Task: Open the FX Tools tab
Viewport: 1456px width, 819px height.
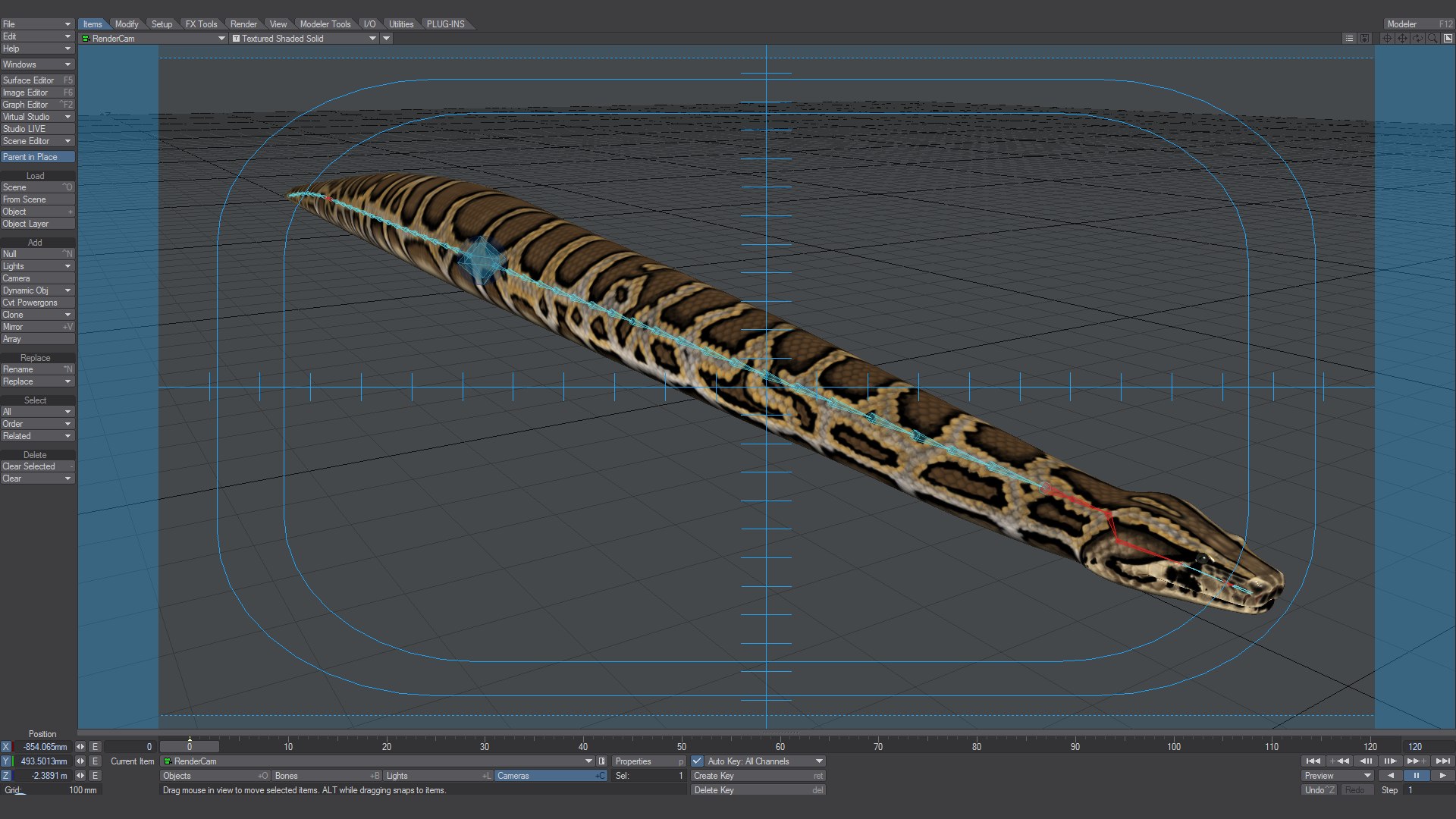Action: click(x=201, y=24)
